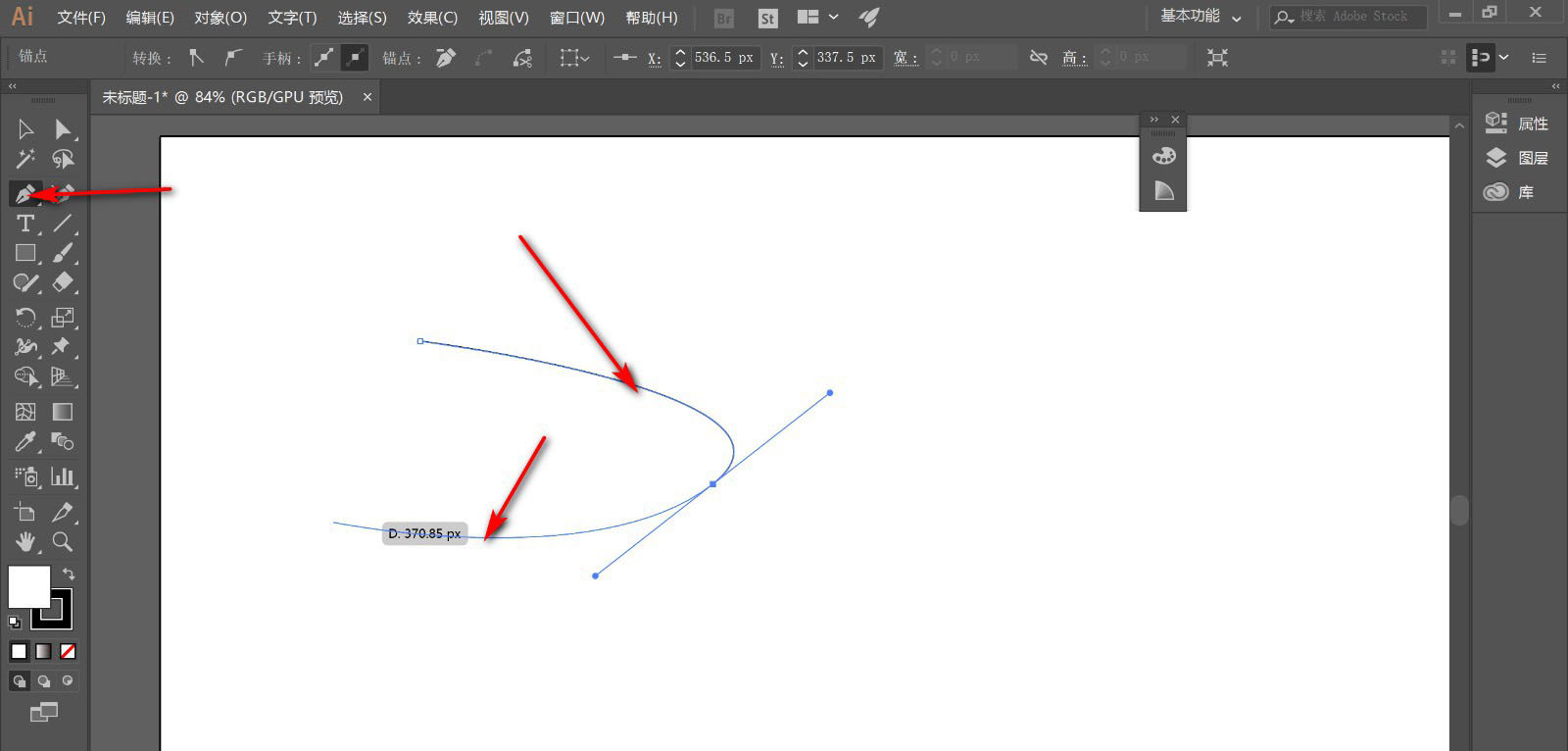Pick the Eraser tool
Viewport: 1568px width, 751px height.
tap(63, 283)
